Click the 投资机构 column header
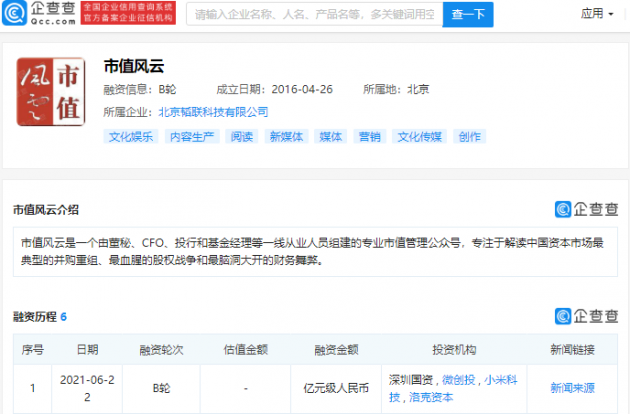The width and height of the screenshot is (630, 414). 454,350
